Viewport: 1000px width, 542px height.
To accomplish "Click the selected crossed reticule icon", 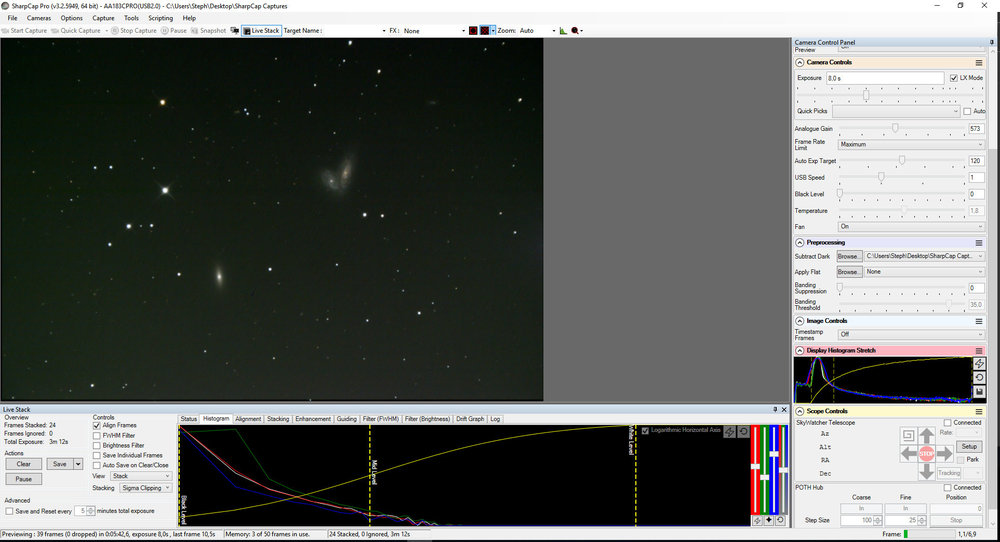I will (x=485, y=31).
